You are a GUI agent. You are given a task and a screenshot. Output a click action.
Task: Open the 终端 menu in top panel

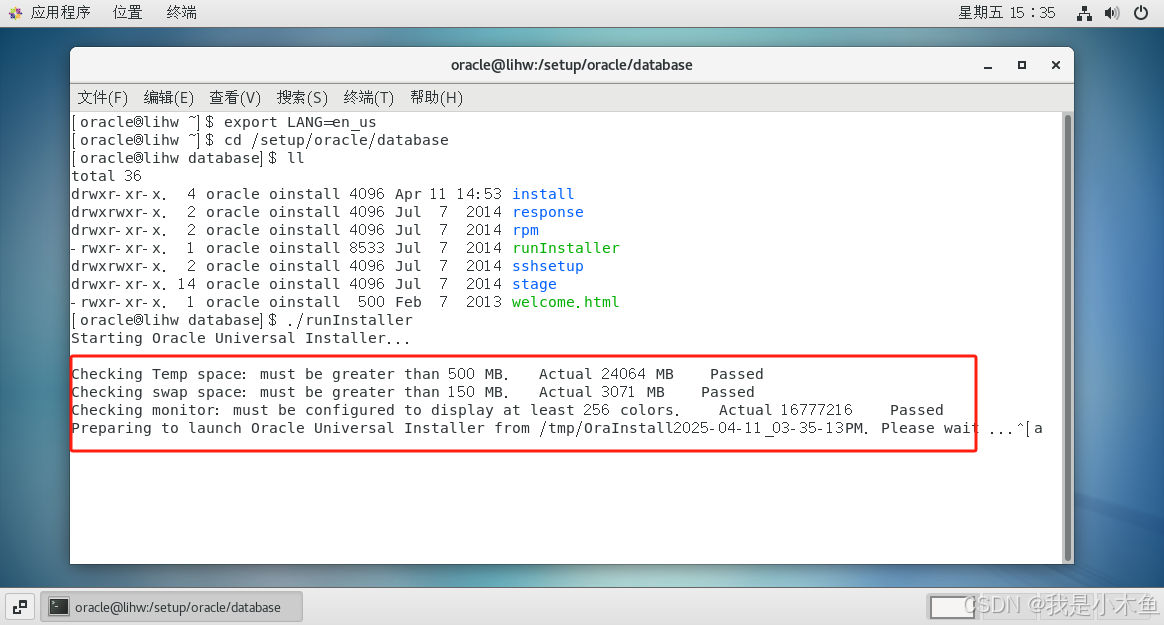point(181,13)
